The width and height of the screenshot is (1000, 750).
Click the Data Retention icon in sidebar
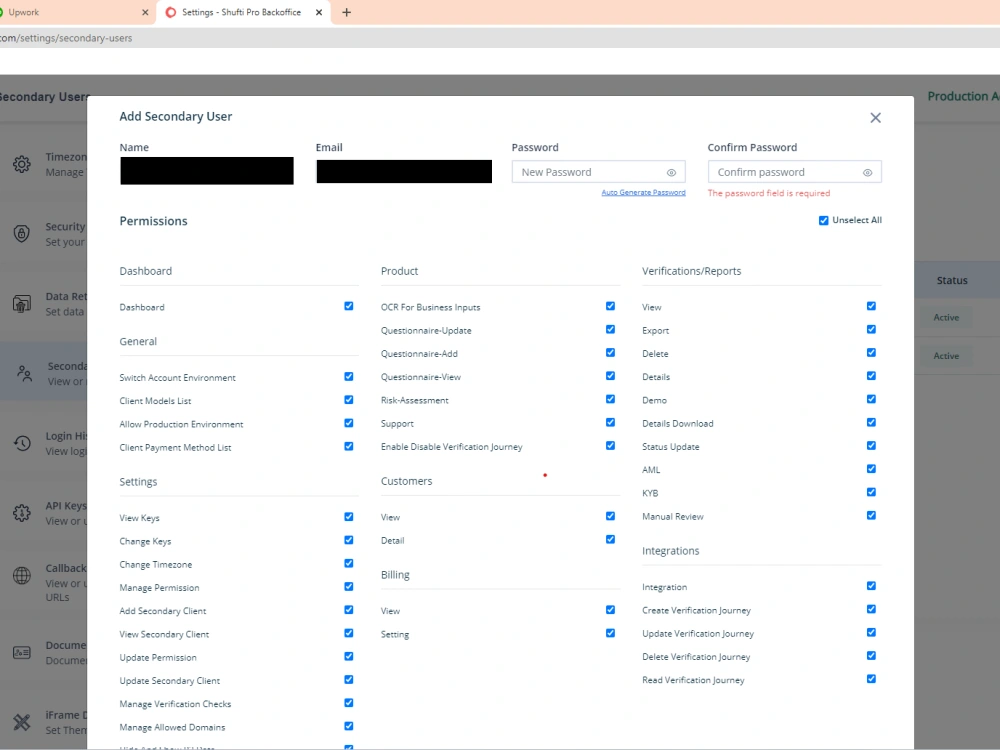(x=22, y=304)
